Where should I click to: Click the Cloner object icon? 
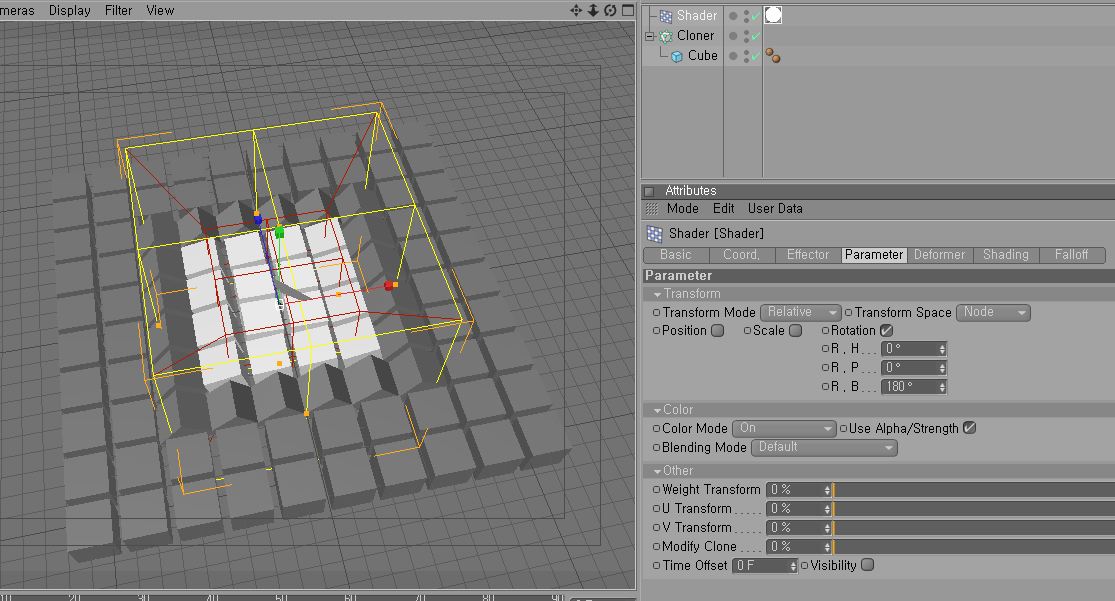666,36
